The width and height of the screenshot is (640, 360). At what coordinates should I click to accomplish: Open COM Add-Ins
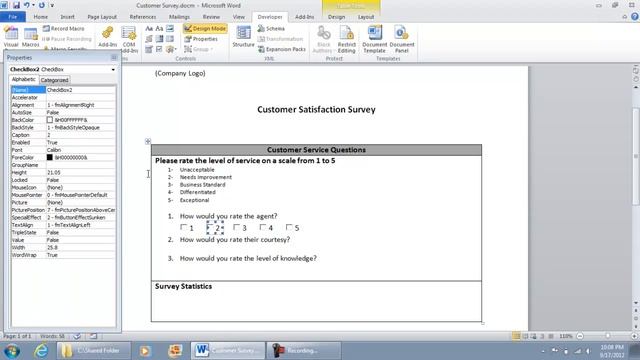(129, 39)
